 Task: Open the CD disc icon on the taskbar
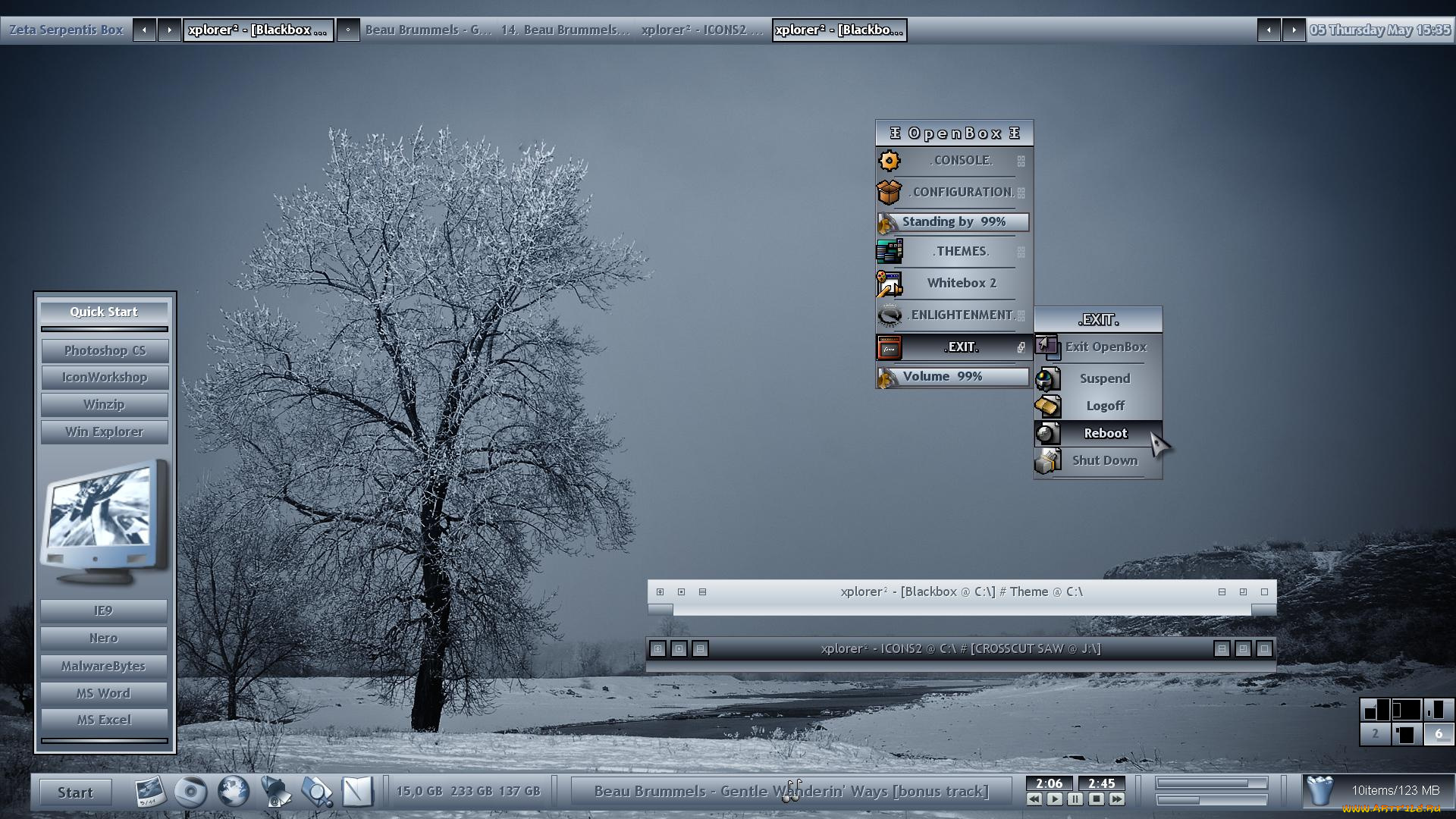pyautogui.click(x=191, y=790)
